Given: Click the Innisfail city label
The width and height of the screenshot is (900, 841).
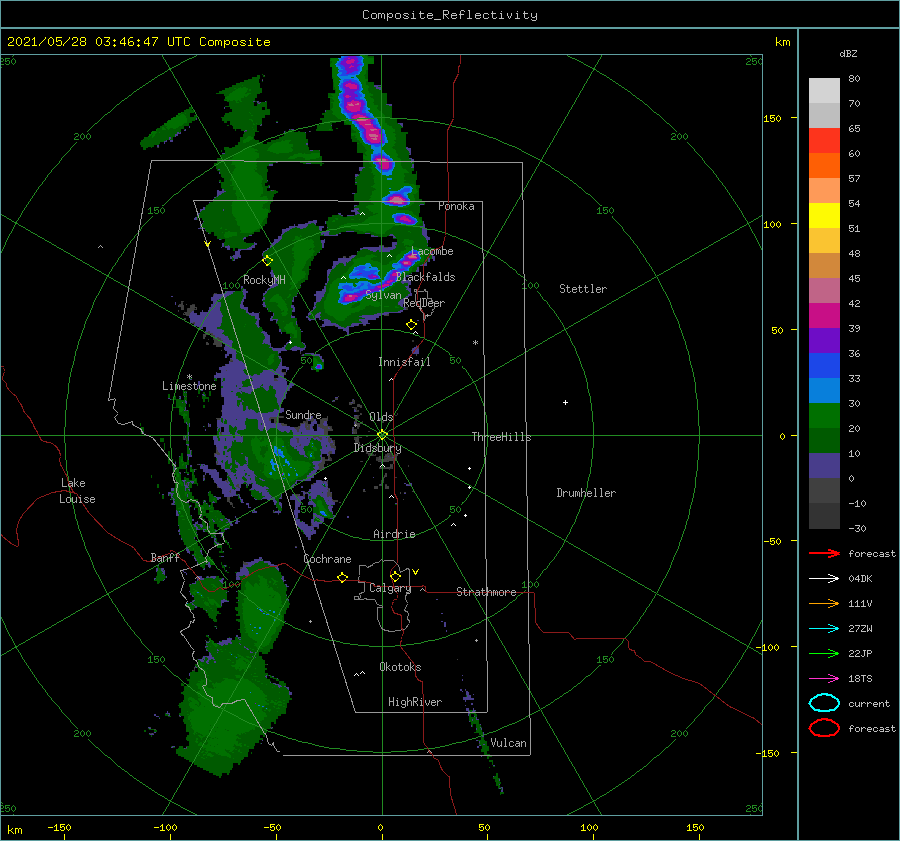Looking at the screenshot, I should pos(404,362).
